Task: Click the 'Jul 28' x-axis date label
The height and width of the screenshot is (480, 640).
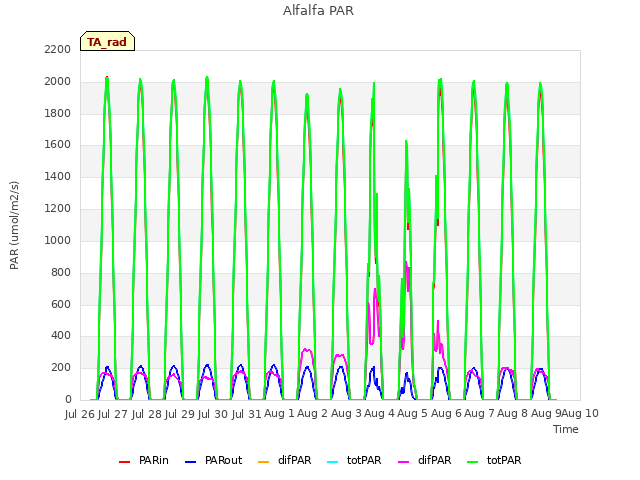Action: (x=147, y=414)
